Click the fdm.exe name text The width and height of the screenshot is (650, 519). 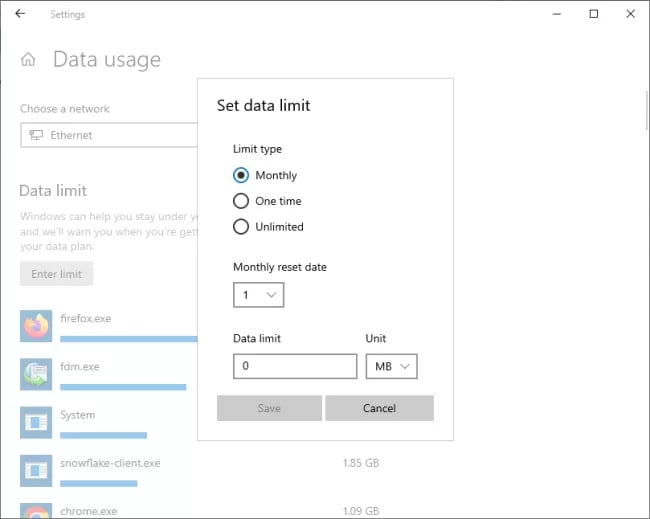(x=80, y=366)
